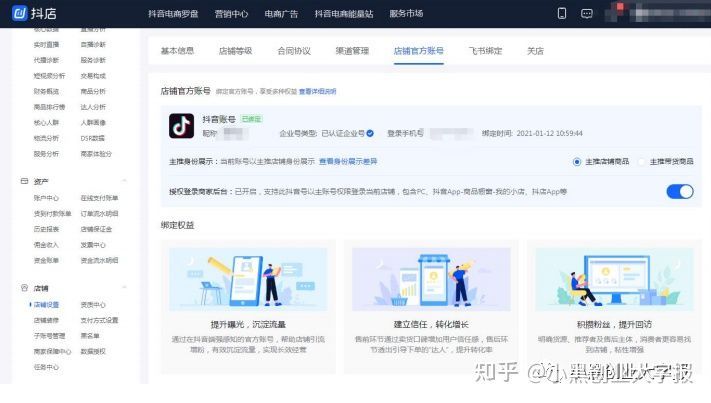Viewport: 711px width, 403px height.
Task: Open the 合同协议 tab
Action: (294, 51)
